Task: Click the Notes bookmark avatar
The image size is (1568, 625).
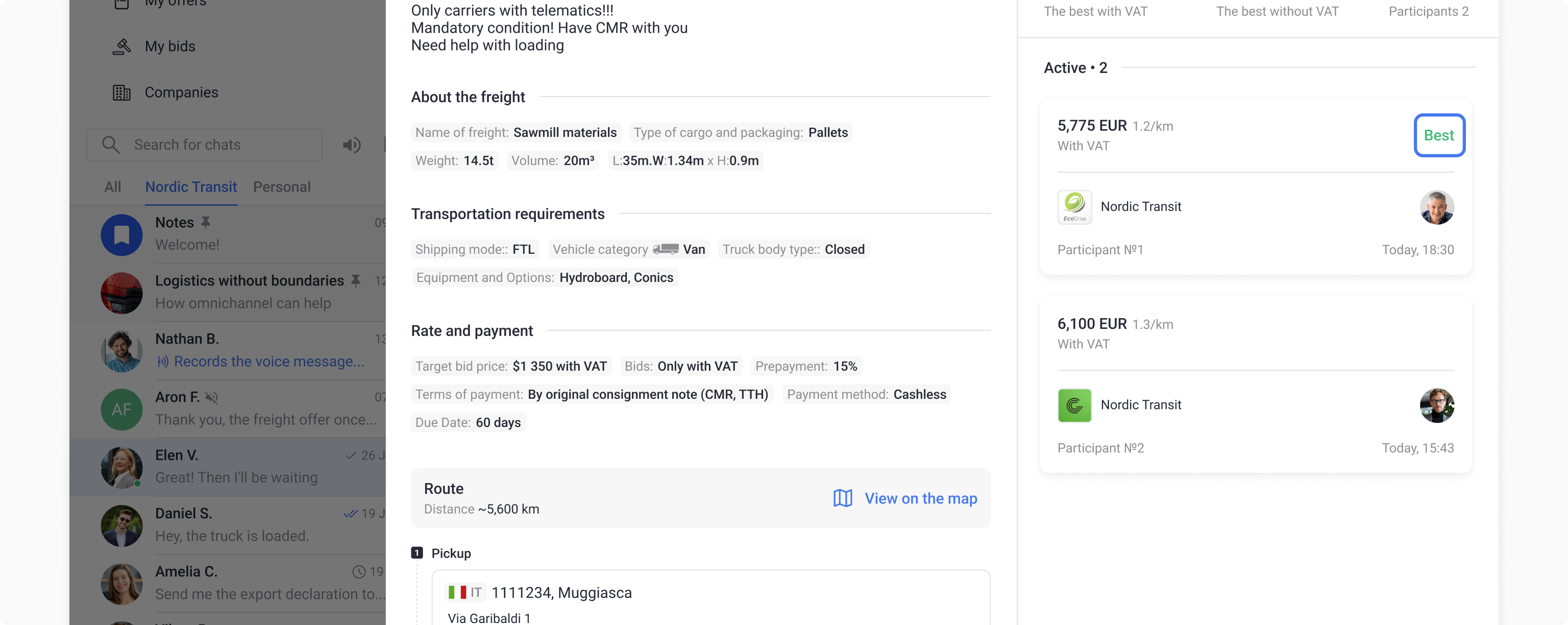Action: point(122,234)
